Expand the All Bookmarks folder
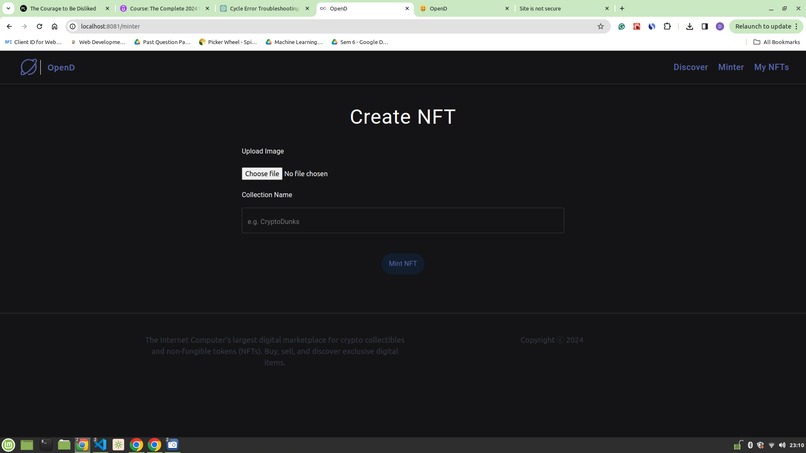 click(x=776, y=42)
